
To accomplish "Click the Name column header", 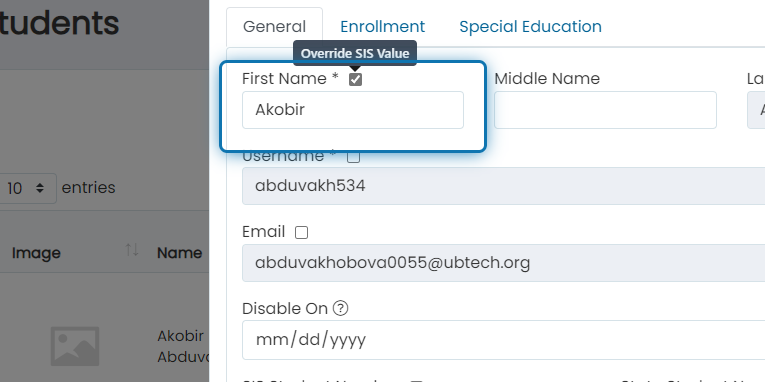I will [180, 253].
